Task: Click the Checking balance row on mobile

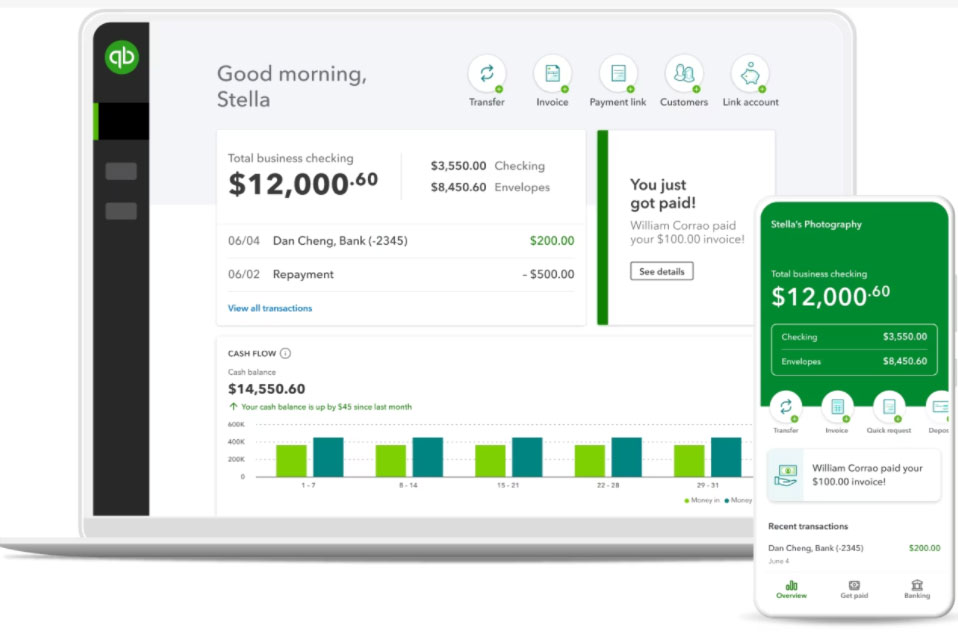Action: click(853, 338)
